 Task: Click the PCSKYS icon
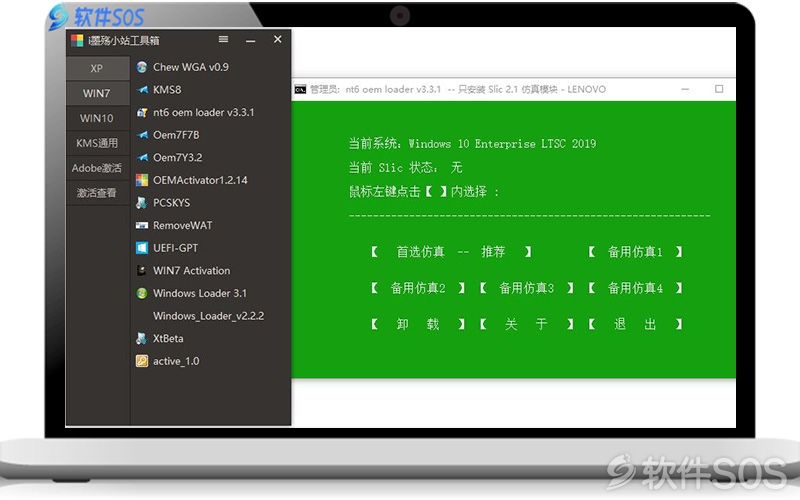point(142,203)
